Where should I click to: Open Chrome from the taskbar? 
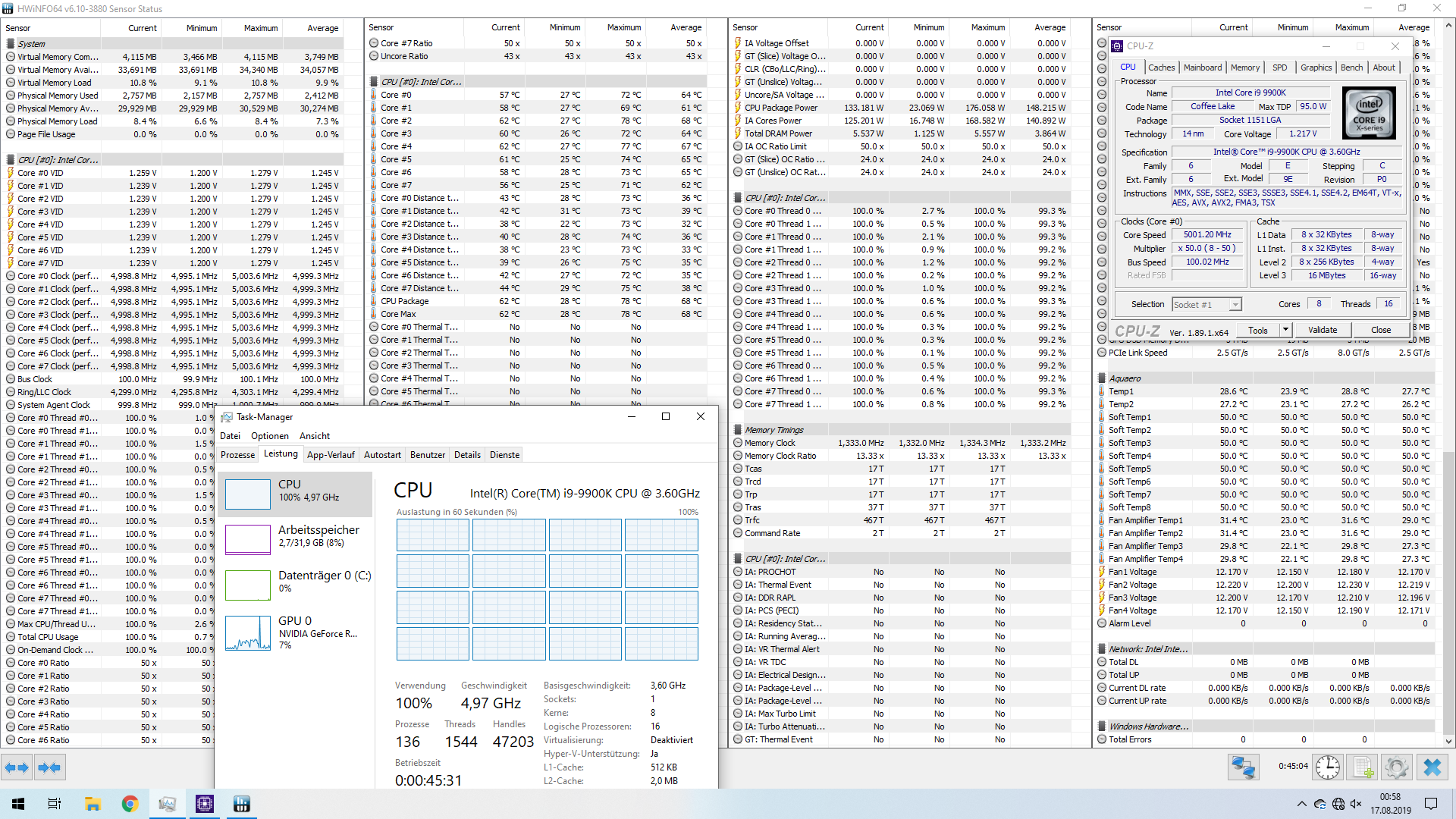tap(130, 804)
